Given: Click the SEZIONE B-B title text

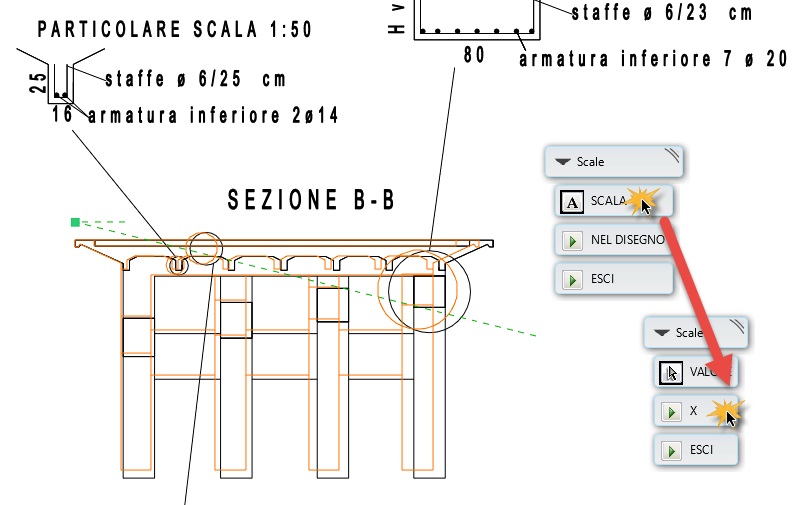Looking at the screenshot, I should coord(311,199).
